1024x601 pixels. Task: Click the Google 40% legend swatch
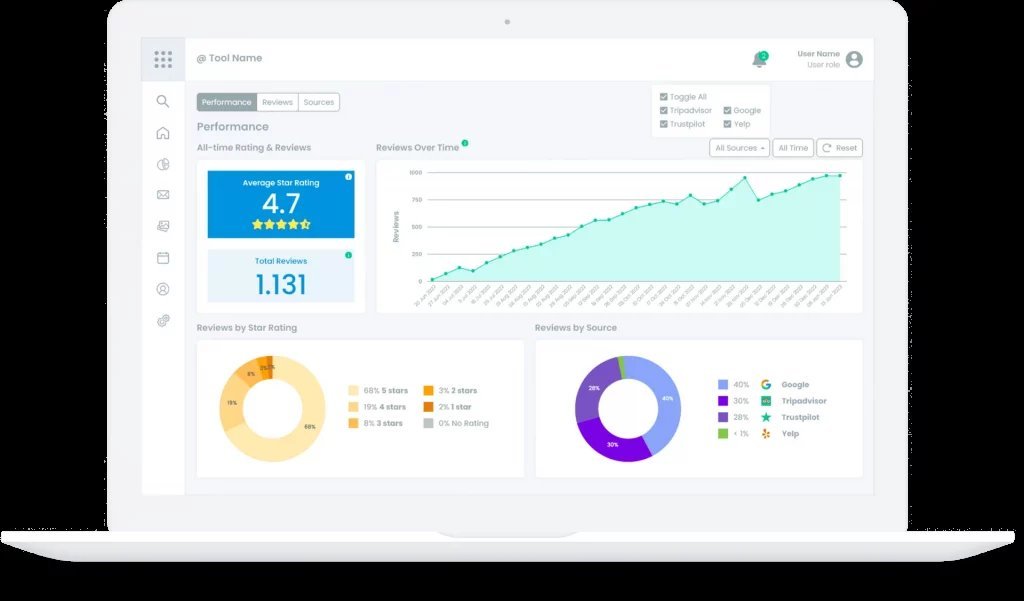click(723, 385)
